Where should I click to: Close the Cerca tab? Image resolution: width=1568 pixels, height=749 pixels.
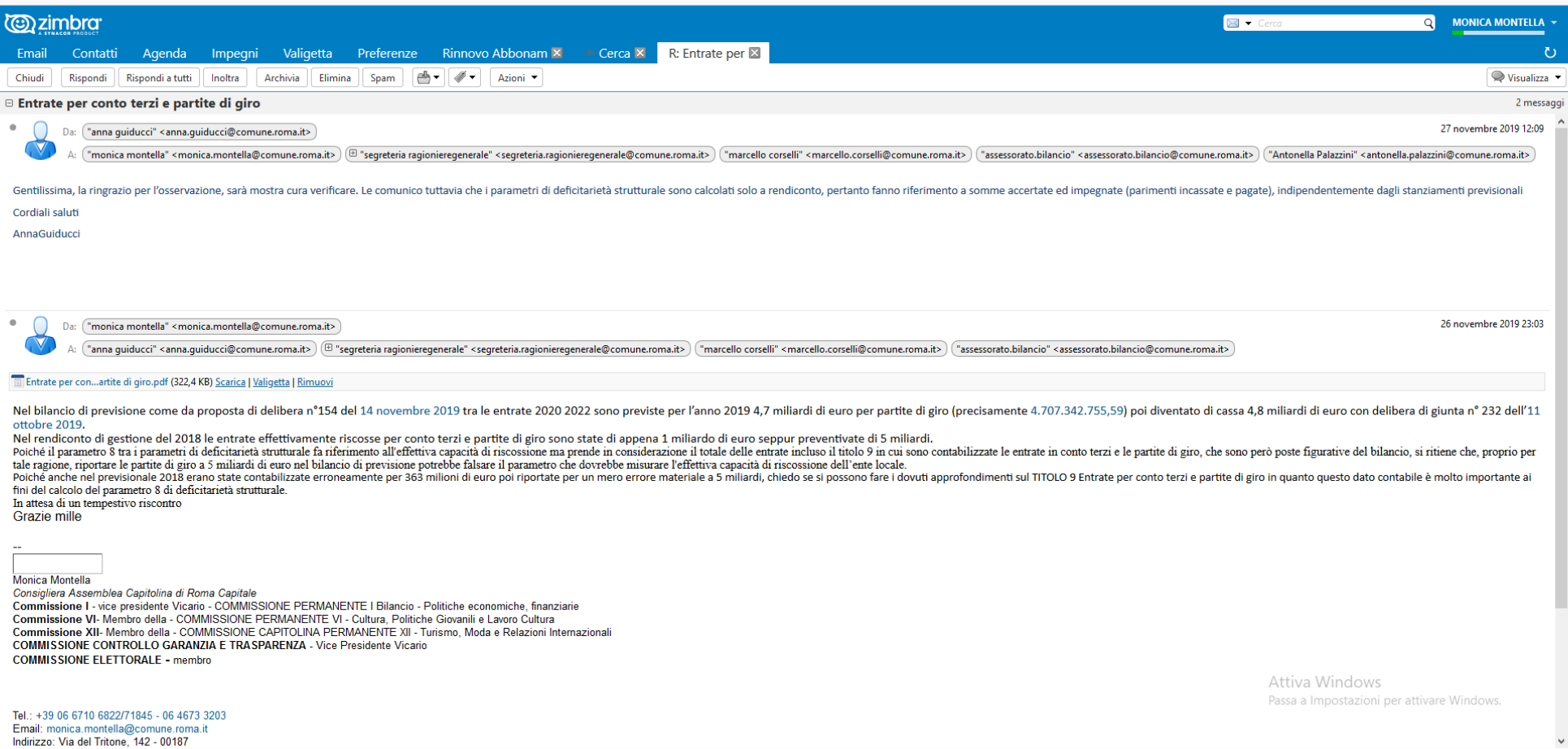[x=640, y=53]
